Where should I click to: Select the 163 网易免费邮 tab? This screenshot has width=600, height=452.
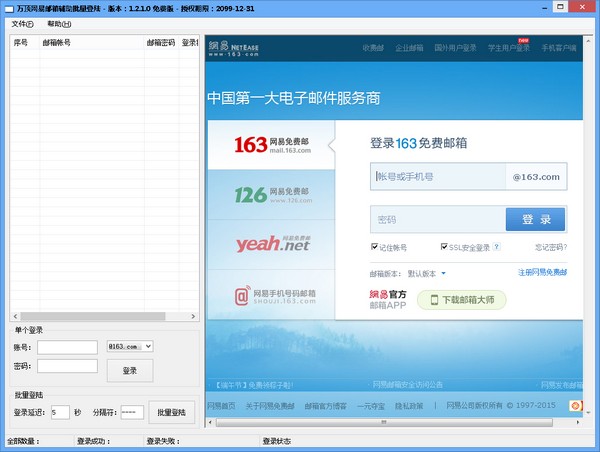[272, 145]
